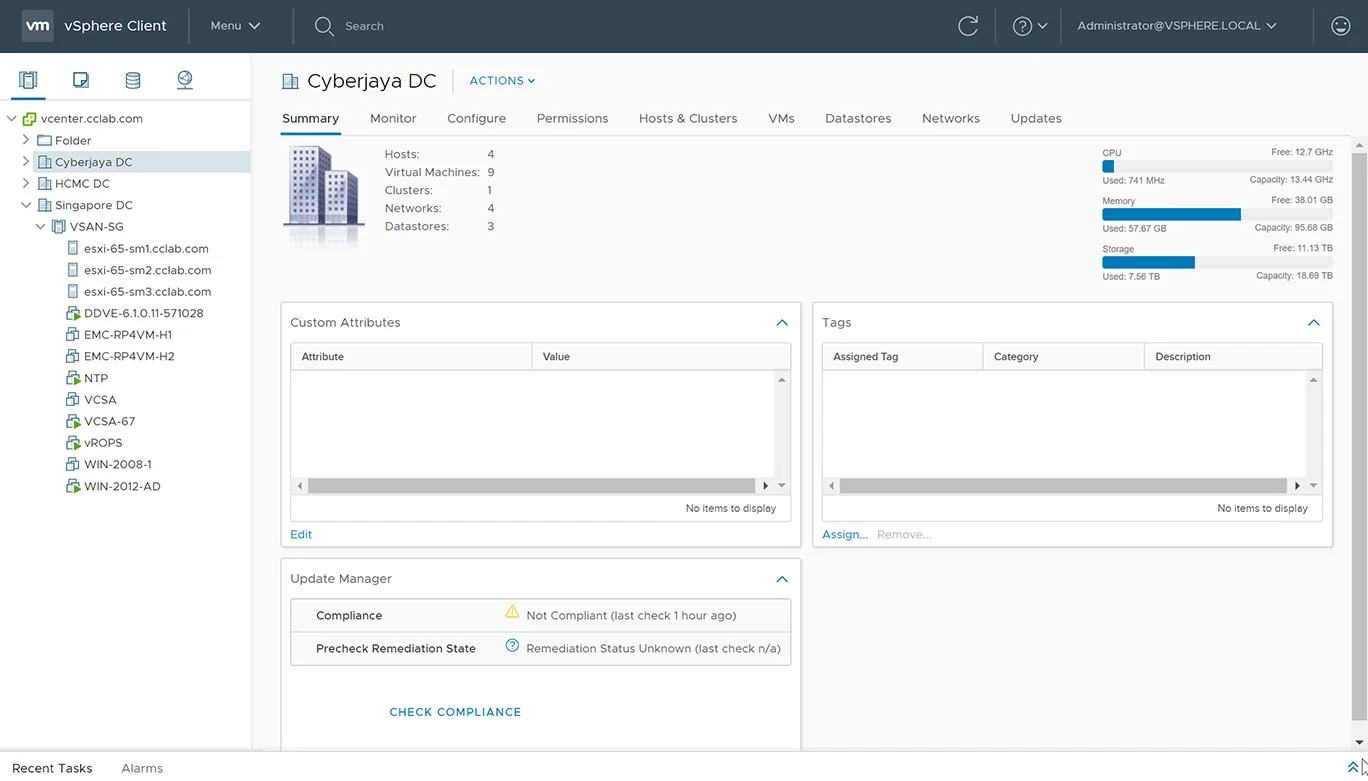Switch to the Monitor tab
1368x781 pixels.
tap(393, 118)
